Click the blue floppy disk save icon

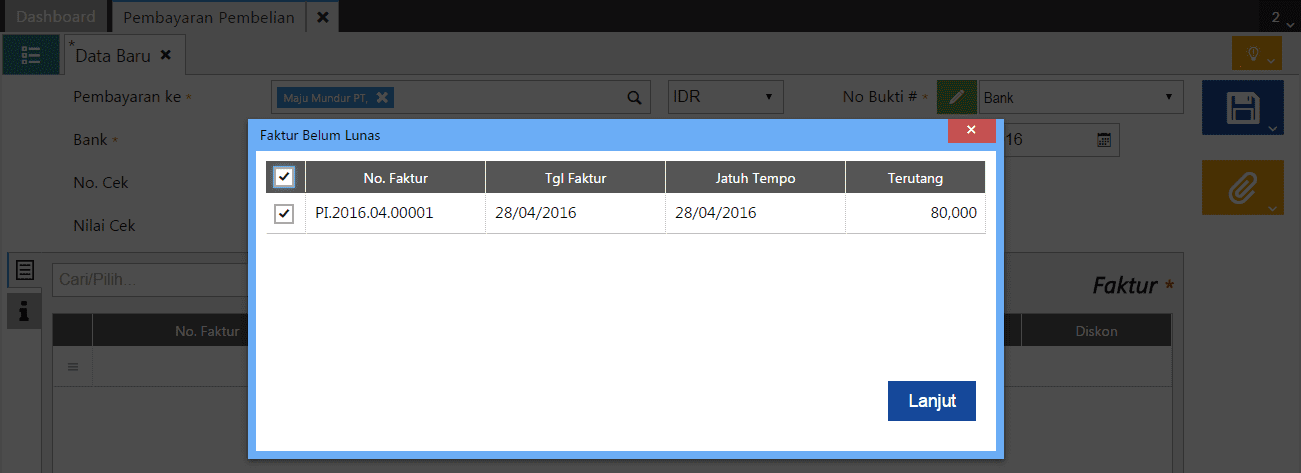coord(1241,108)
